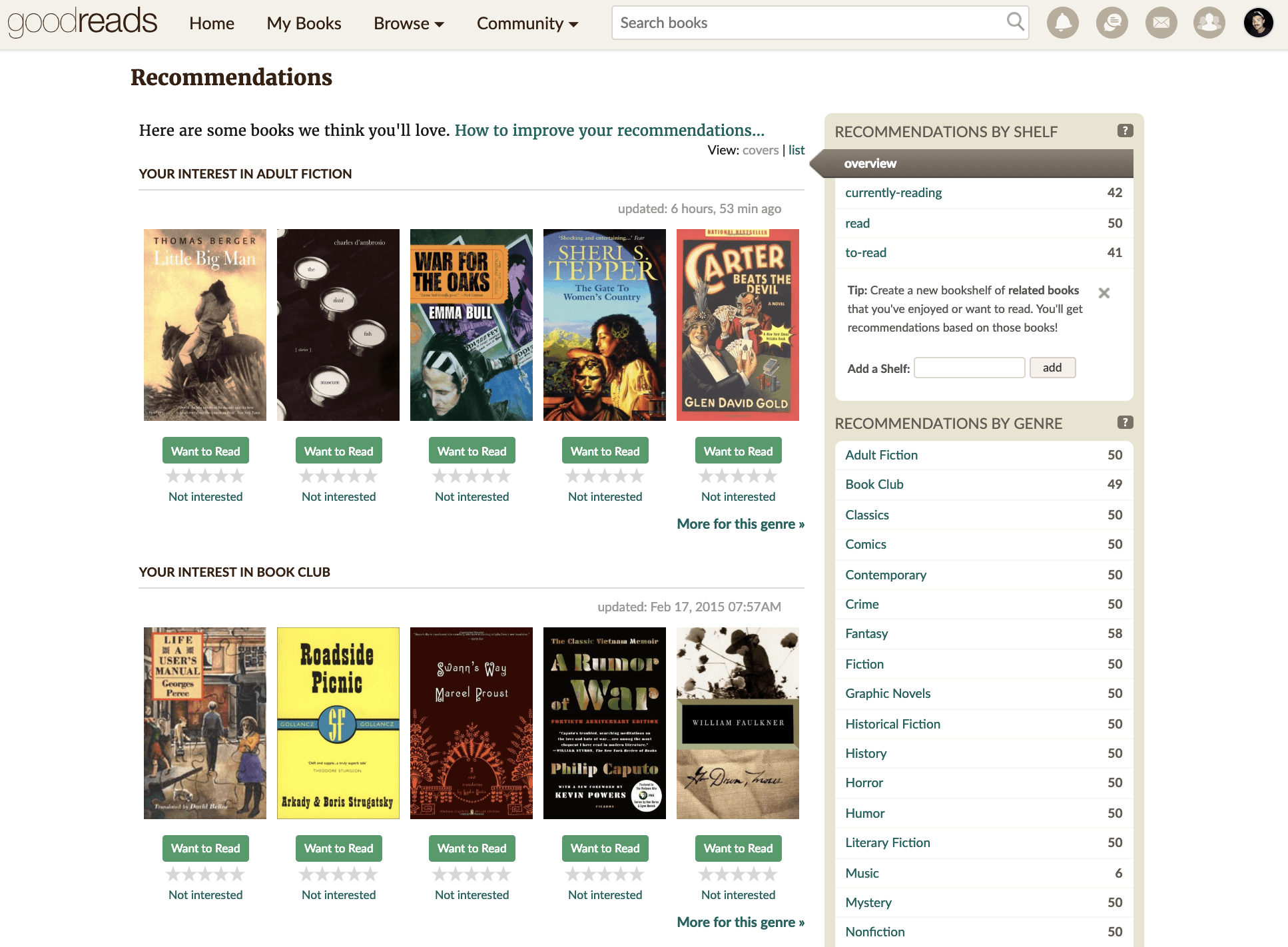Select the overview tab in Recommendations by Shelf
Viewport: 1288px width, 947px height.
[870, 162]
